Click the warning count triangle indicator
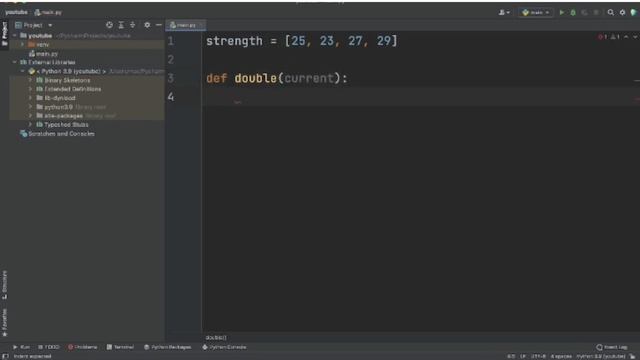The width and height of the screenshot is (640, 360). [615, 37]
